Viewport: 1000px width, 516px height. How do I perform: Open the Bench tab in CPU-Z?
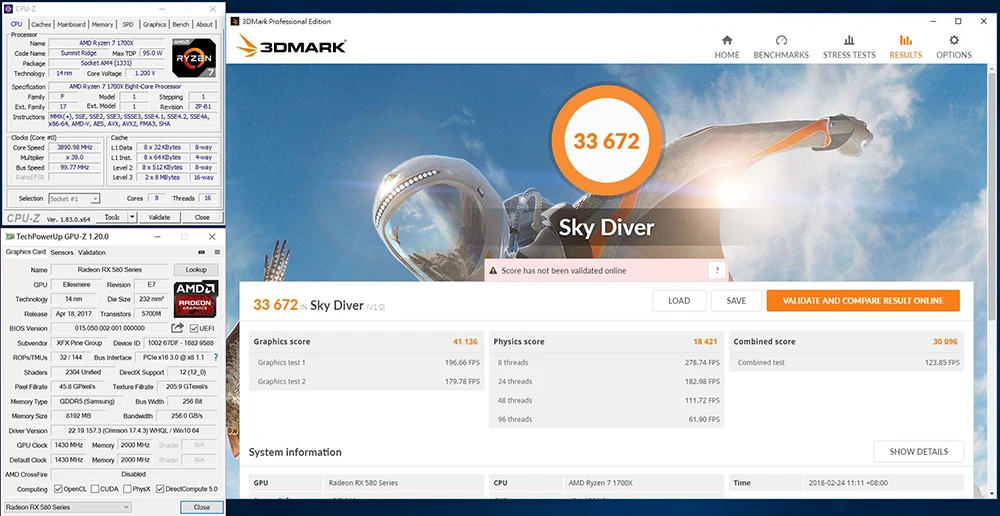coord(180,24)
